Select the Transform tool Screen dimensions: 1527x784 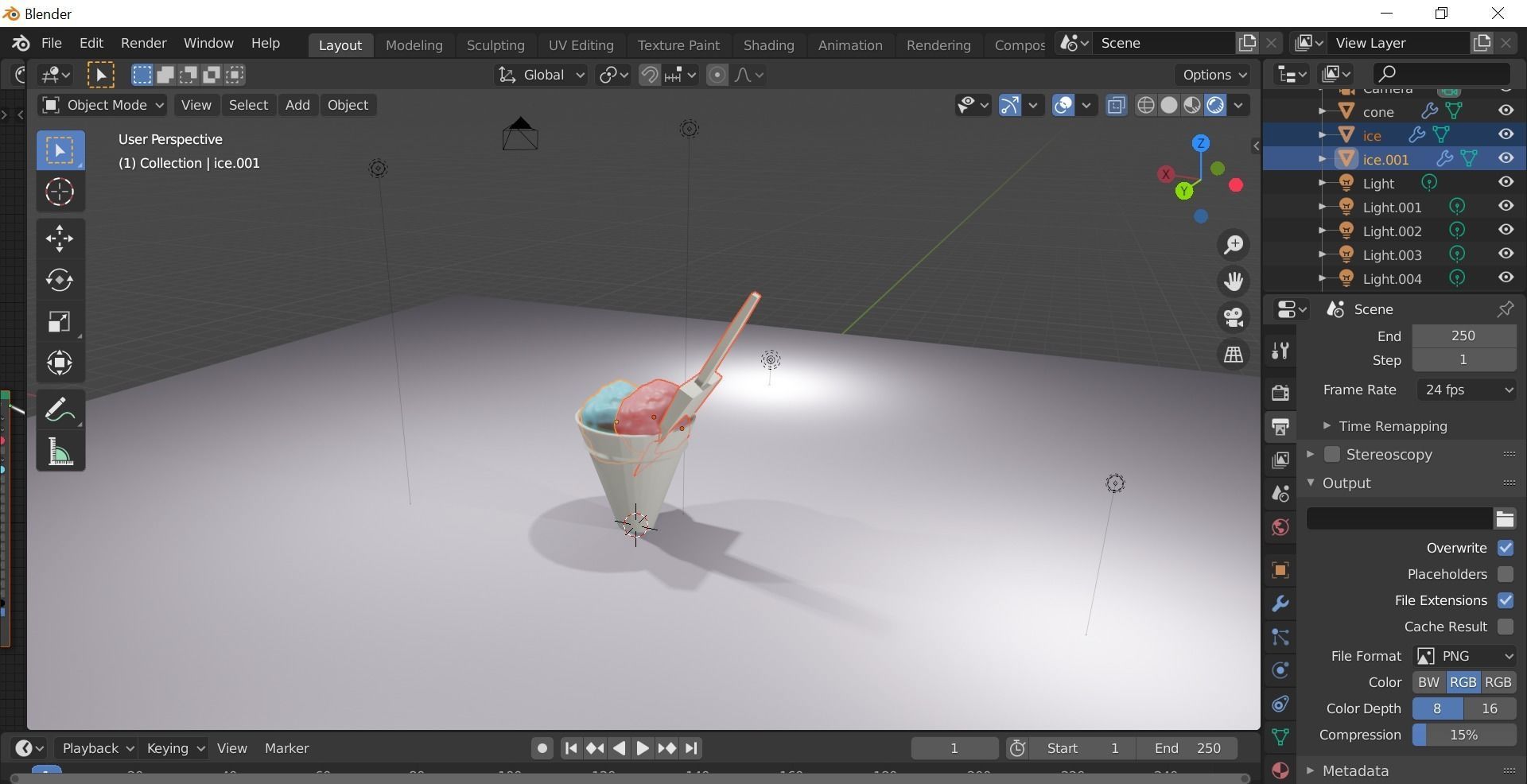(60, 363)
